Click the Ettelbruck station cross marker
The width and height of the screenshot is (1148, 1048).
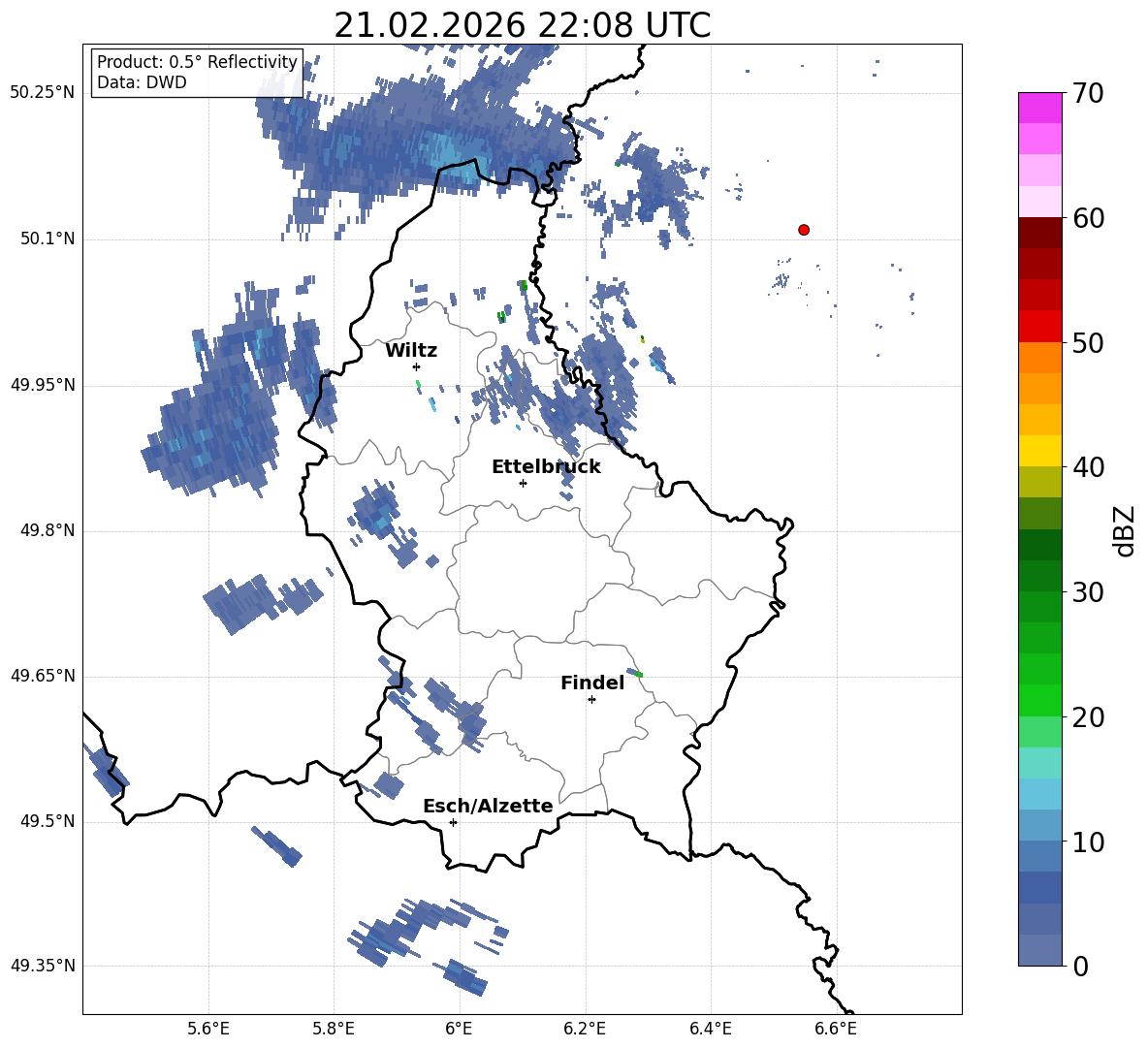[523, 483]
